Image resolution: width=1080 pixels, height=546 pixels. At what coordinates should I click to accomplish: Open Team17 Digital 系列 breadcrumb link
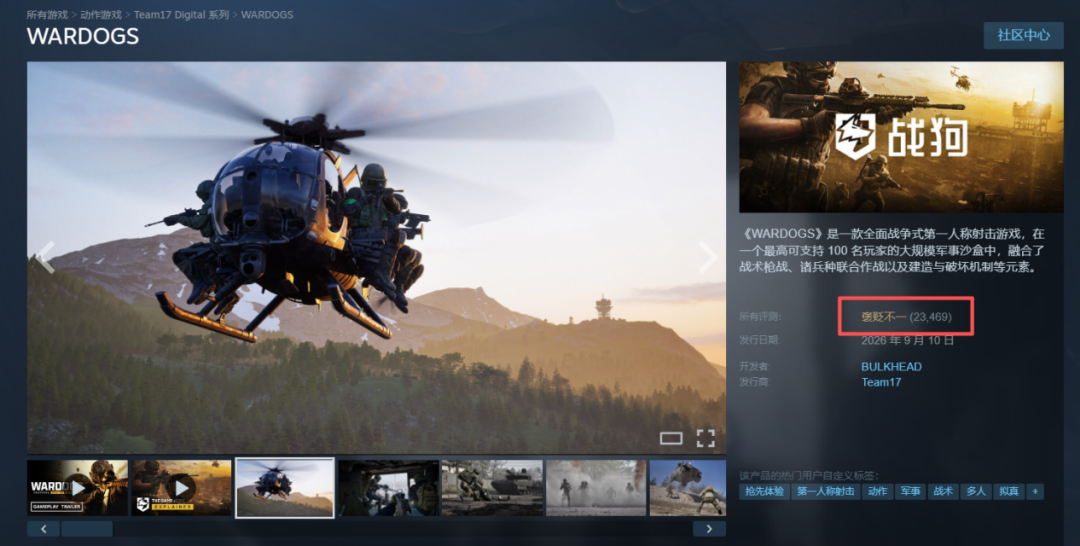click(x=182, y=14)
